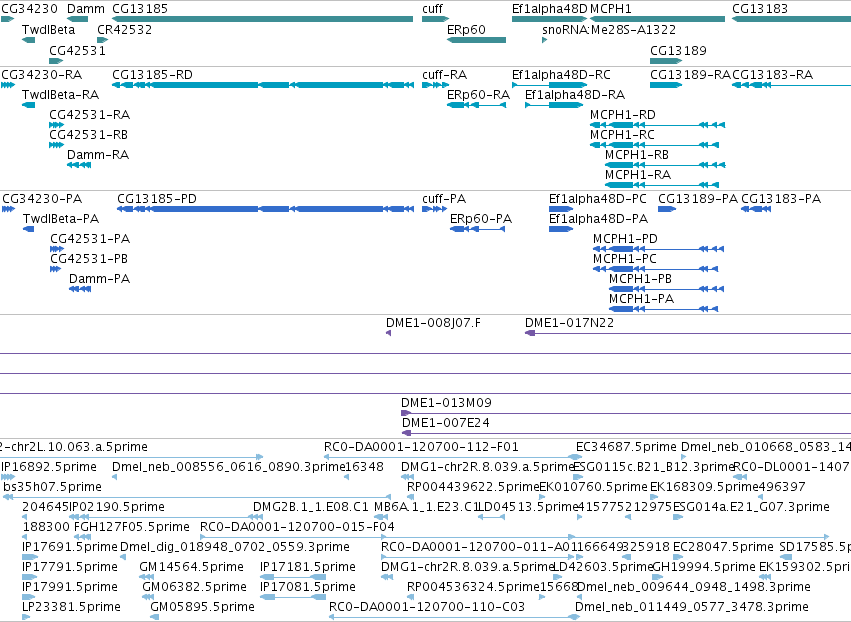Select transcript MCPH1-RC

[622, 135]
